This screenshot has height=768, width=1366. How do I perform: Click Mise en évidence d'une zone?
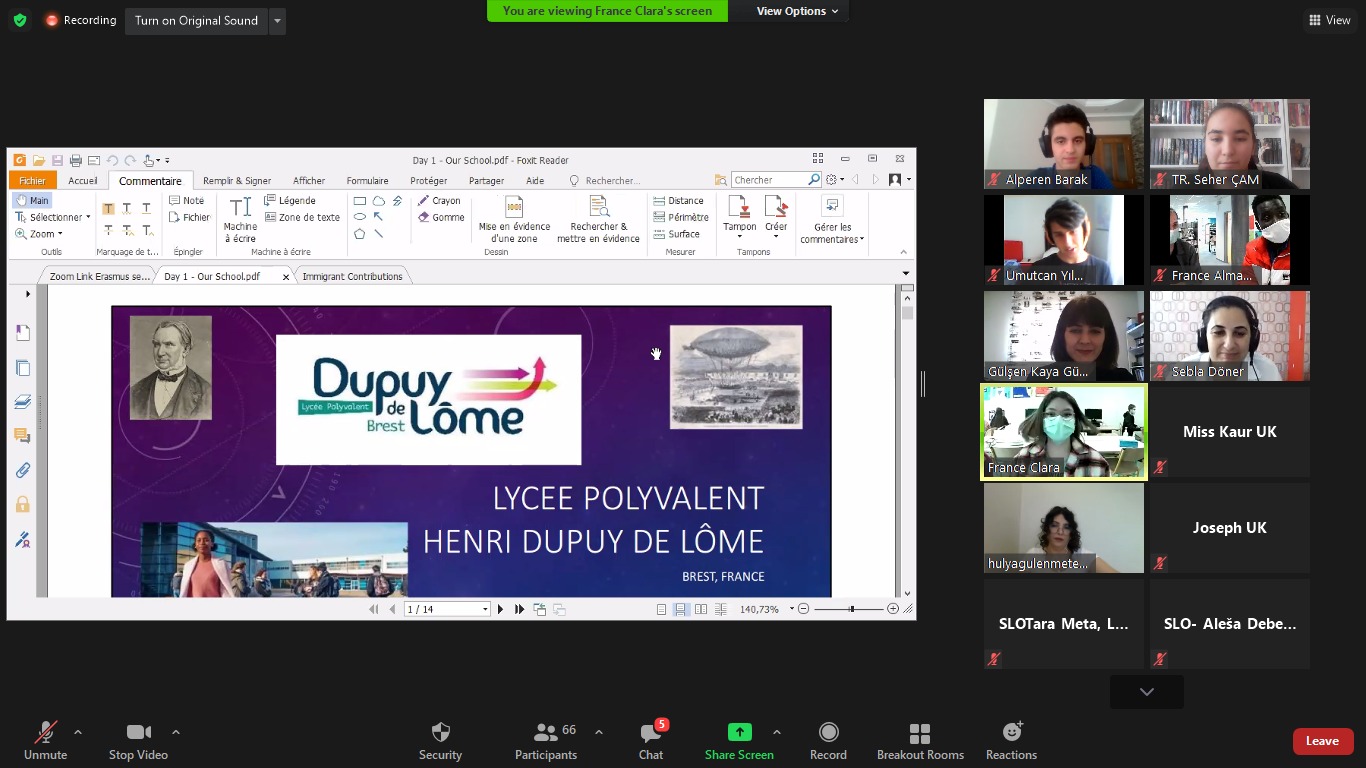tap(514, 219)
